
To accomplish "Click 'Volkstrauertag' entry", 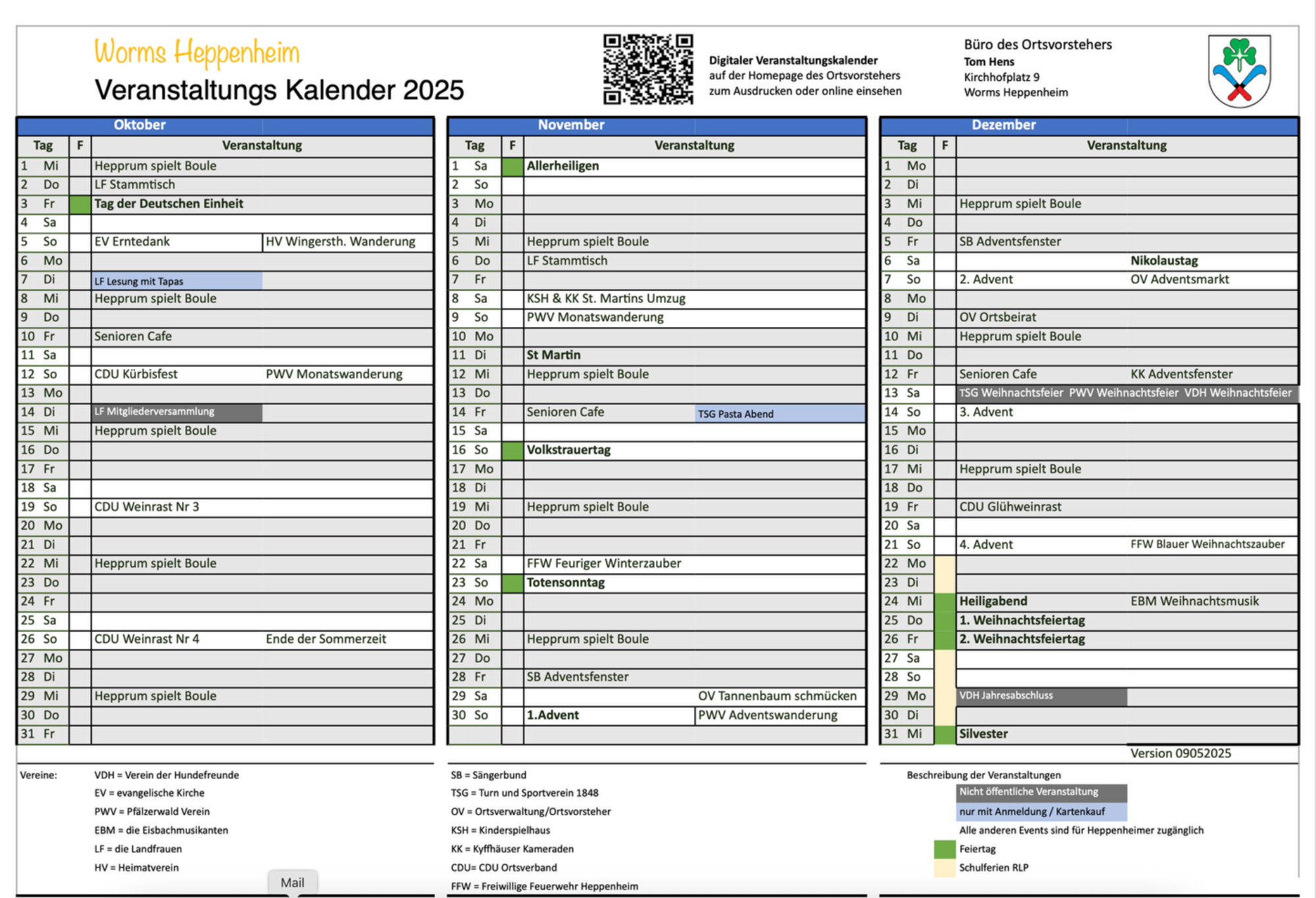I will (x=569, y=450).
